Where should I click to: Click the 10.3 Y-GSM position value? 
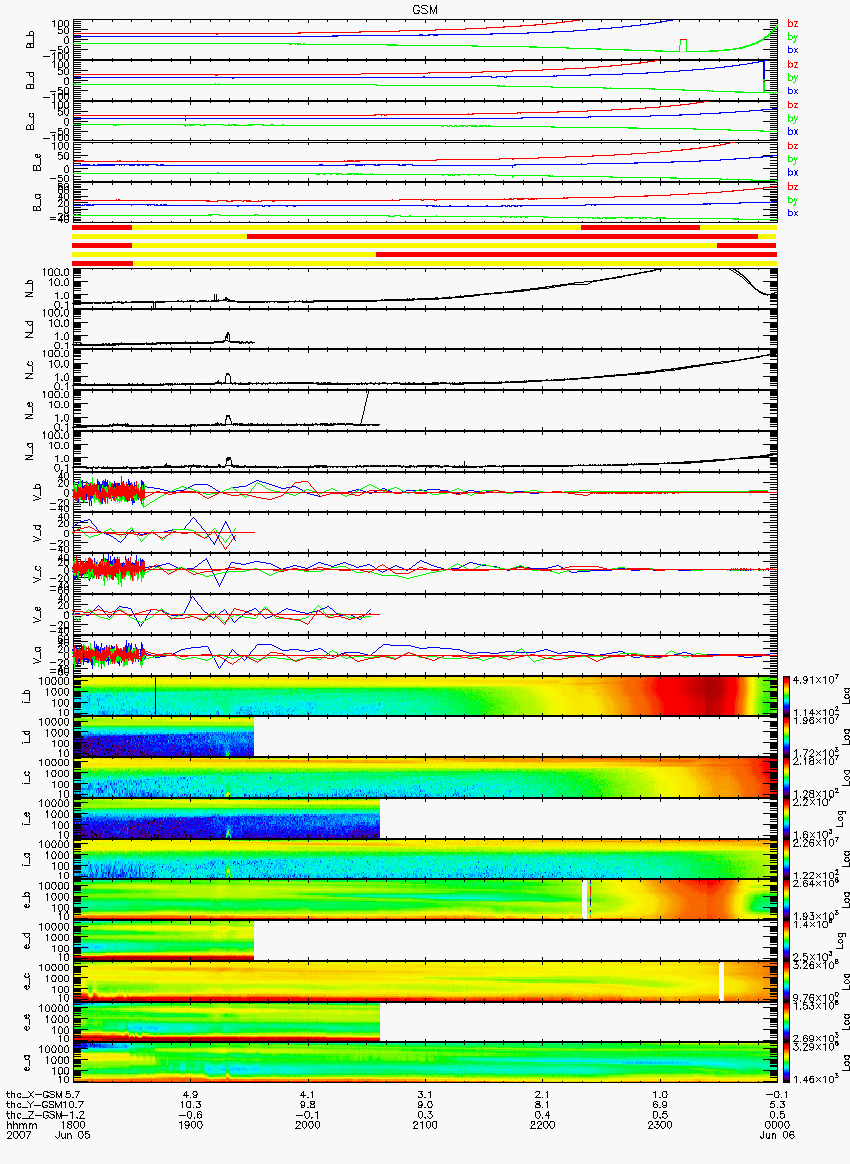190,1105
